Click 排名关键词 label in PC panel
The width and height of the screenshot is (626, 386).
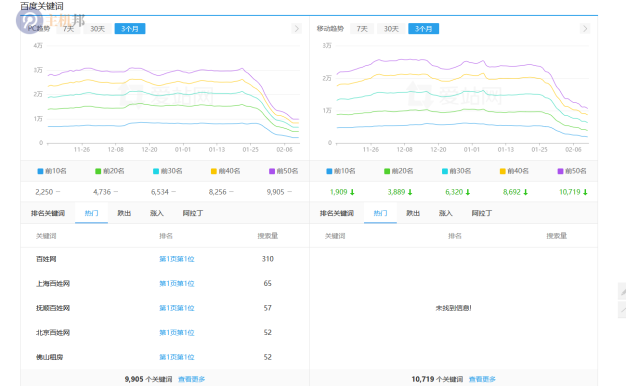[x=48, y=213]
